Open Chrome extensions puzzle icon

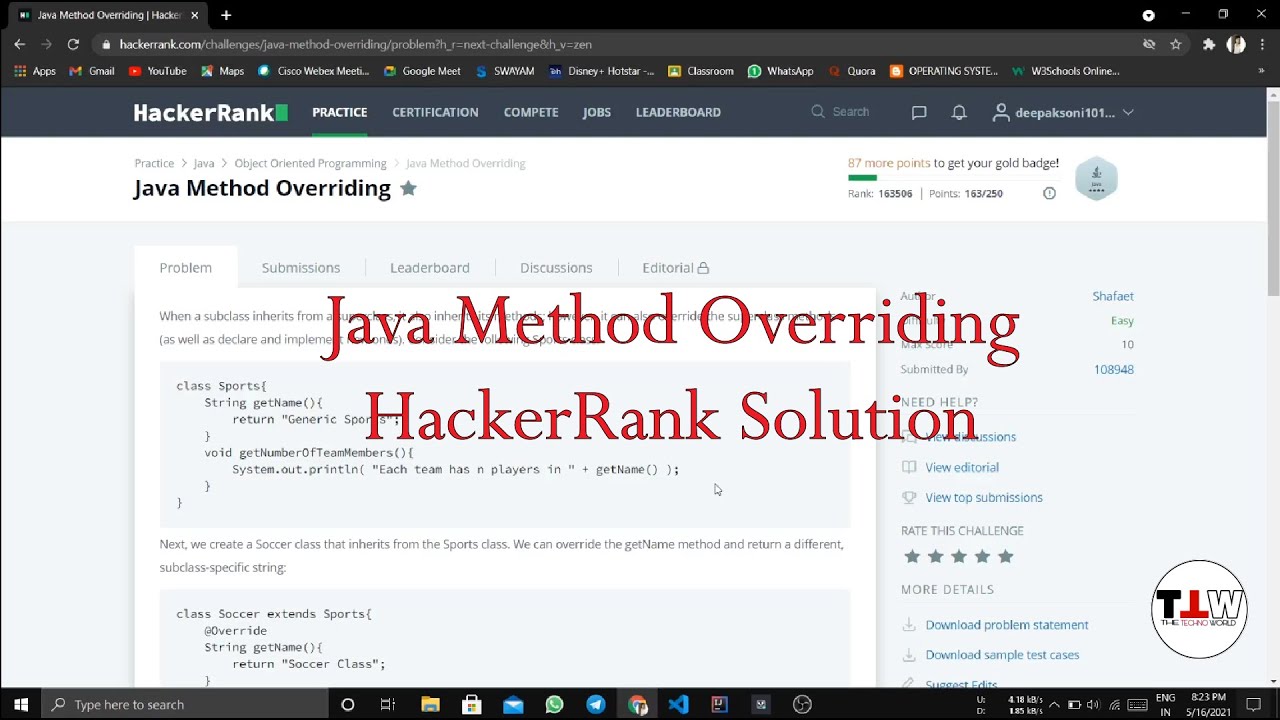[x=1209, y=44]
